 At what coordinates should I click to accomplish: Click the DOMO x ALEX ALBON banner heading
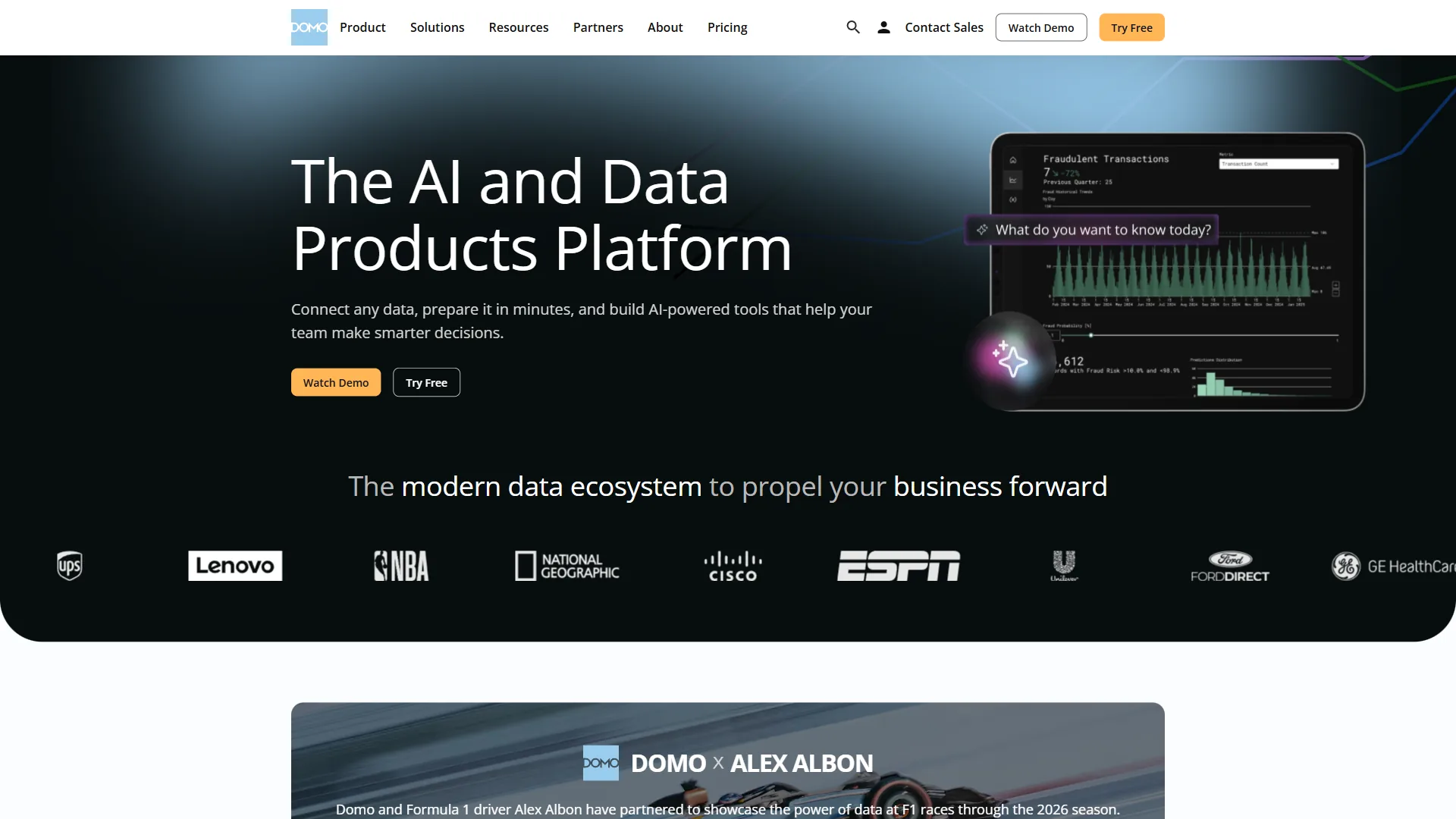(752, 763)
